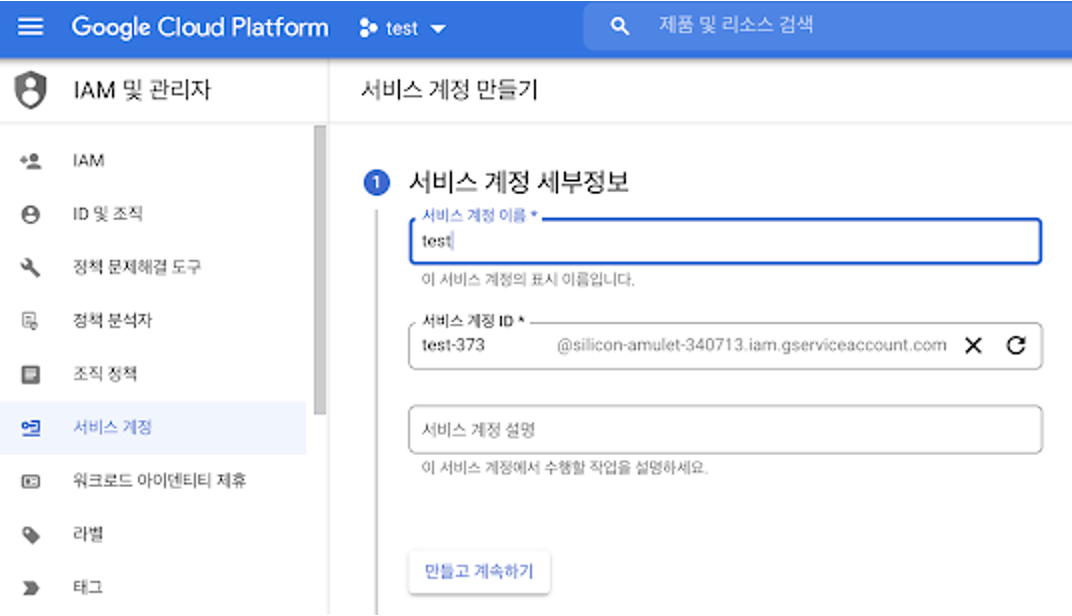1072x616 pixels.
Task: Click helper text 이 서비스 계정의 표시 이름입니다
Action: click(x=528, y=280)
